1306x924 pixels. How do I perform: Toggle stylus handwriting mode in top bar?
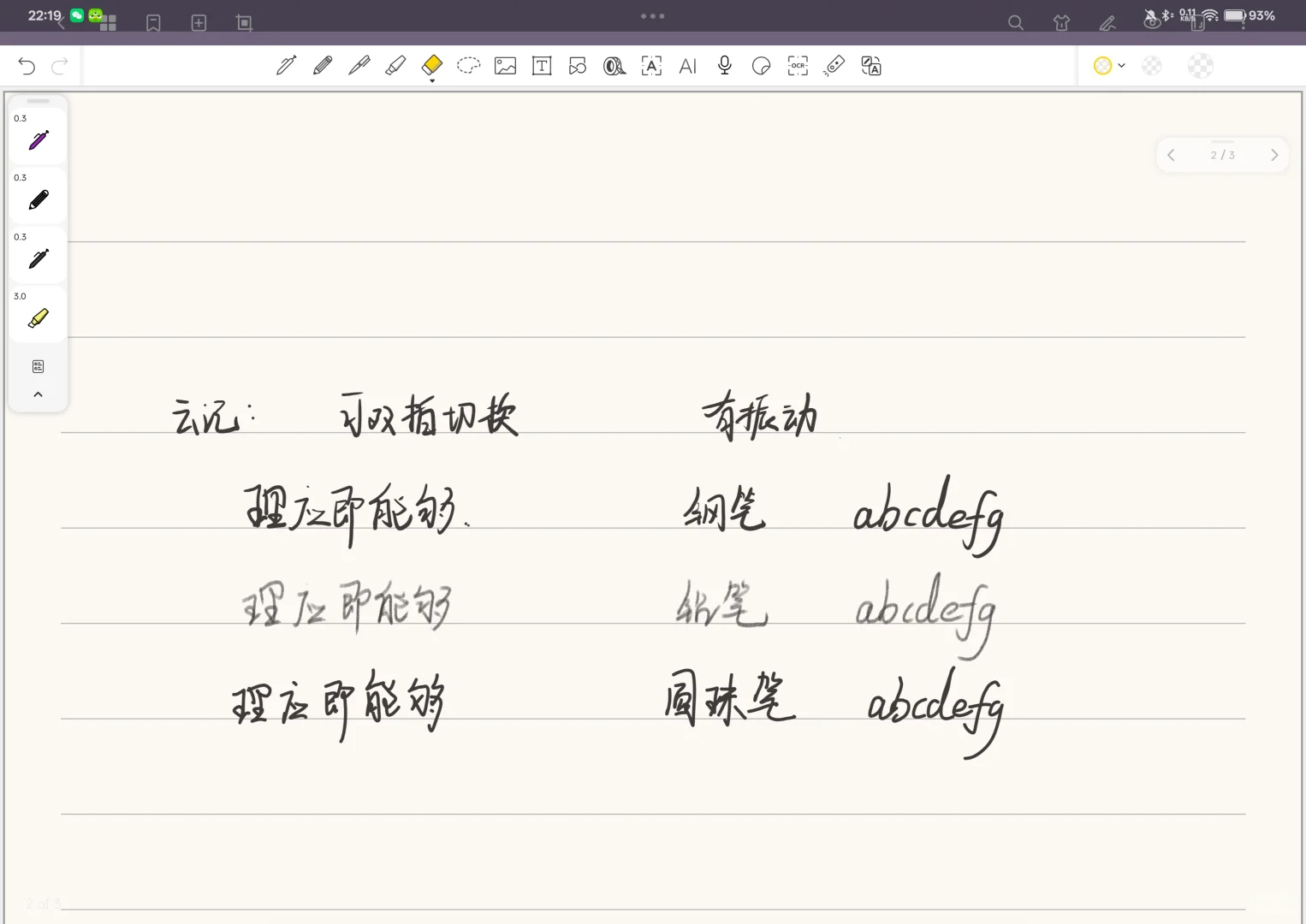click(x=1108, y=23)
